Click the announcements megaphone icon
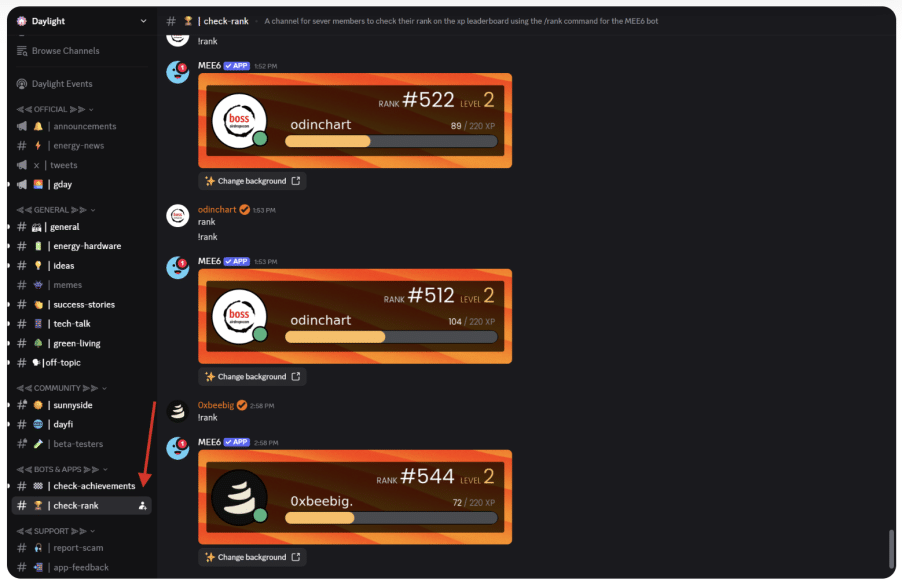This screenshot has width=902, height=585. 22,126
